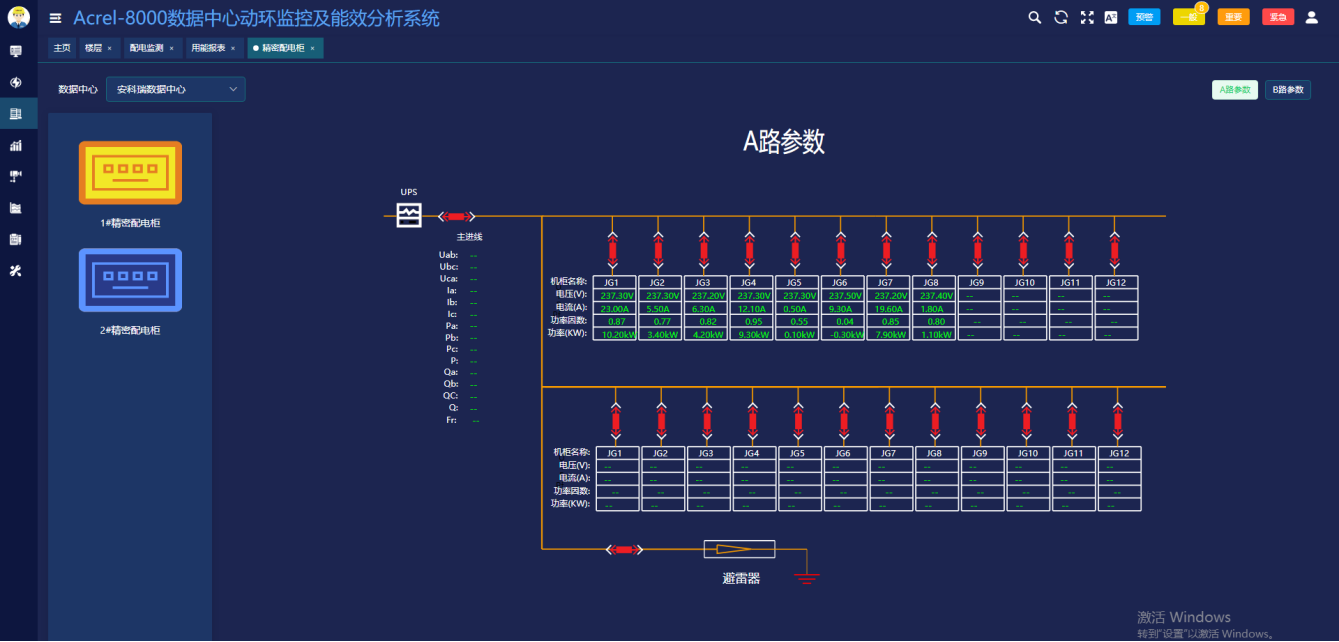
Task: Click the 2#精密配电柜 label
Action: [x=130, y=330]
